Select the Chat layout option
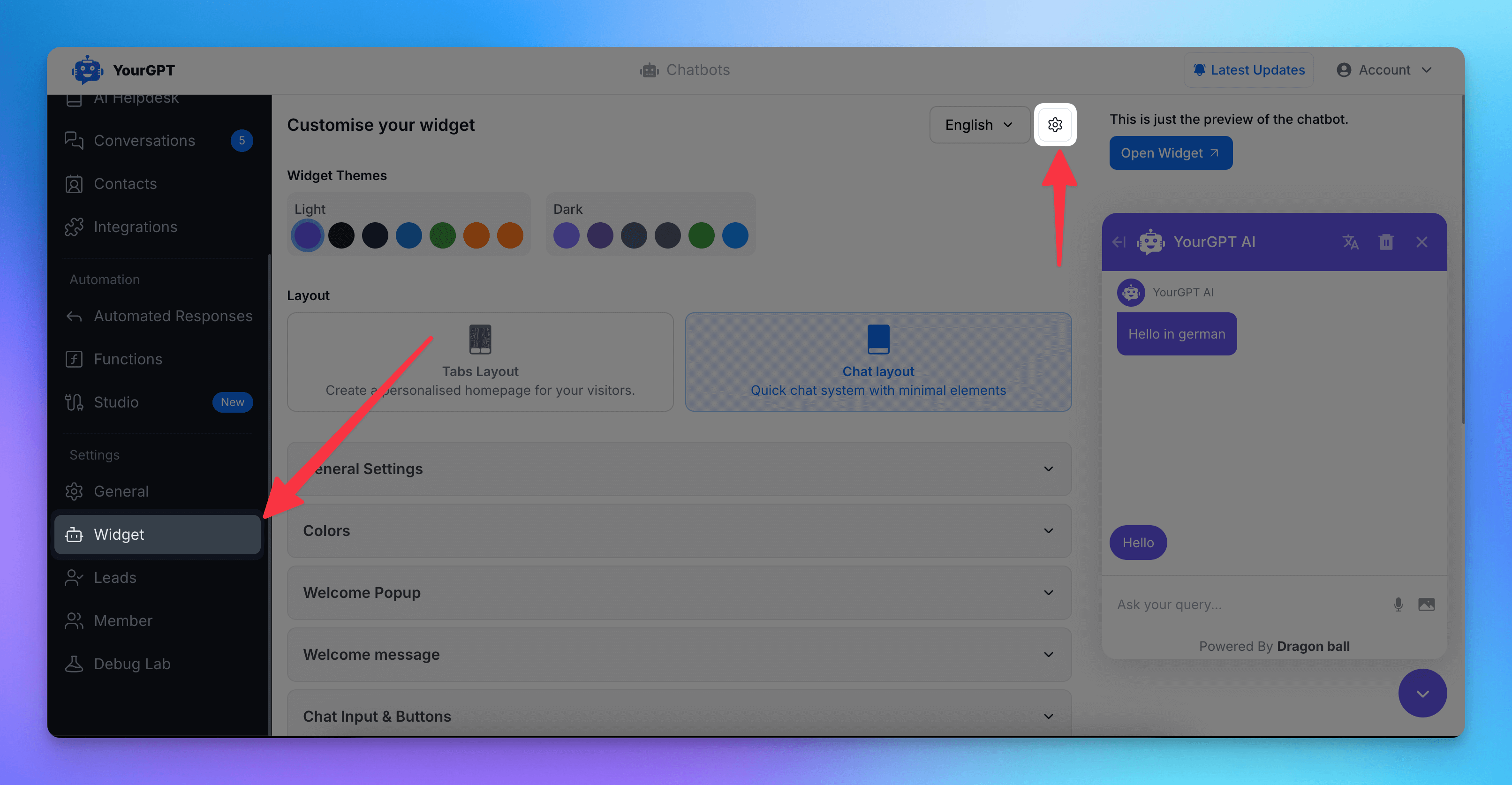1512x785 pixels. click(878, 362)
